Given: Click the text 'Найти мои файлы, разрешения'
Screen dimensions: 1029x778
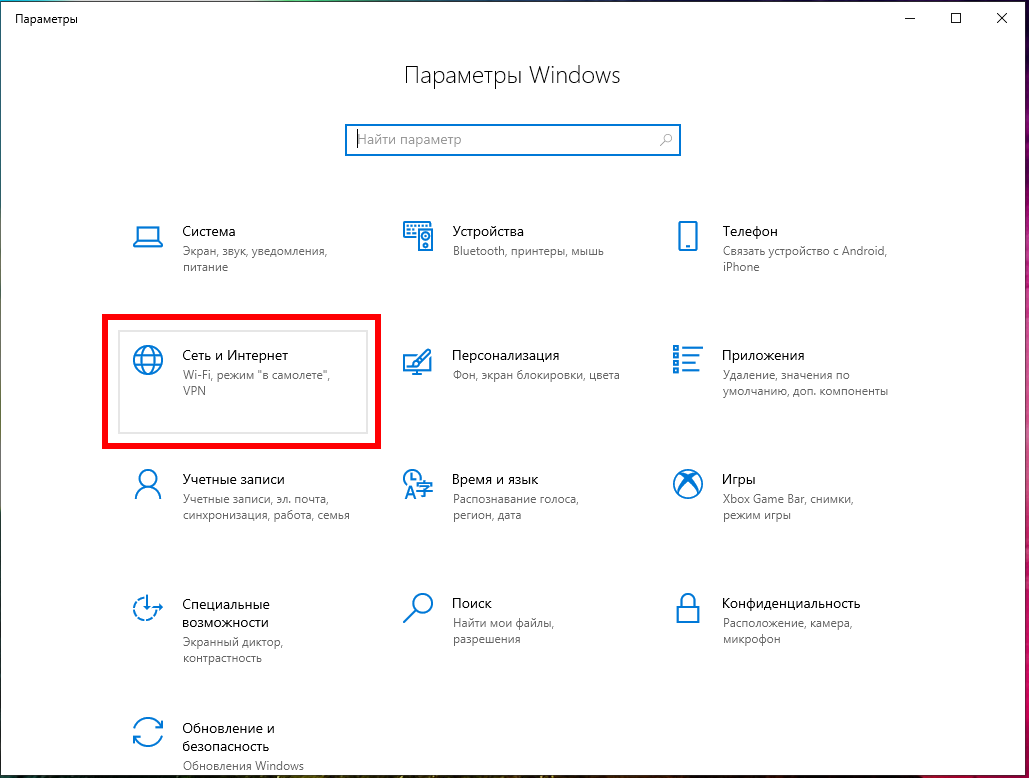Looking at the screenshot, I should 503,631.
